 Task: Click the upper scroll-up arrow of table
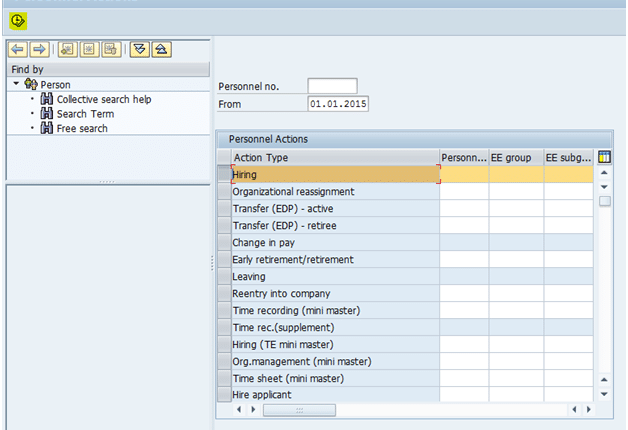tap(604, 173)
